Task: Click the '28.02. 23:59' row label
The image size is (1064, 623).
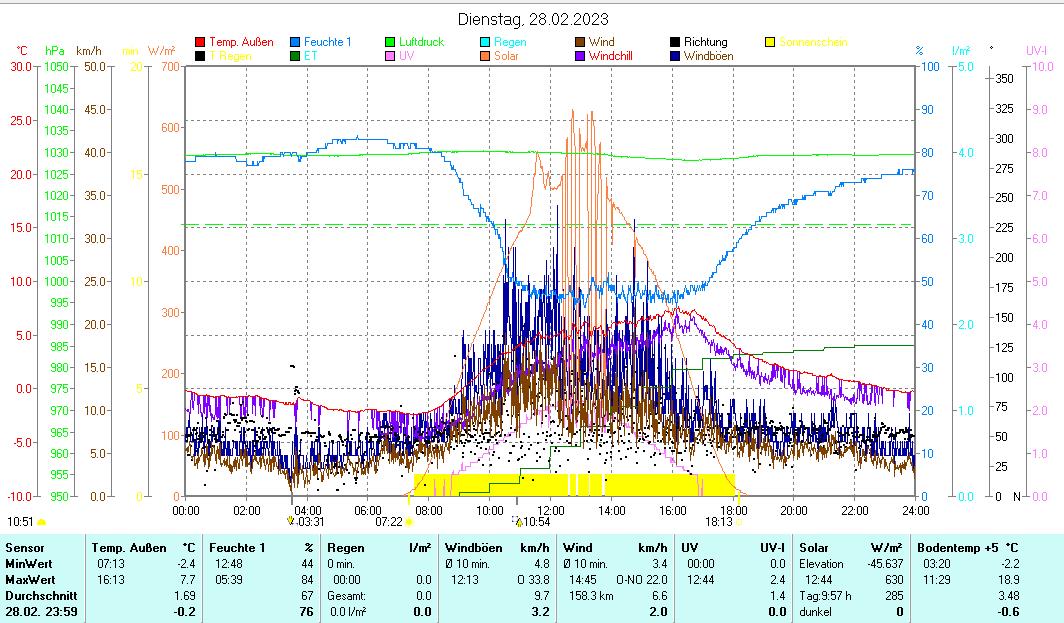Action: pos(41,611)
